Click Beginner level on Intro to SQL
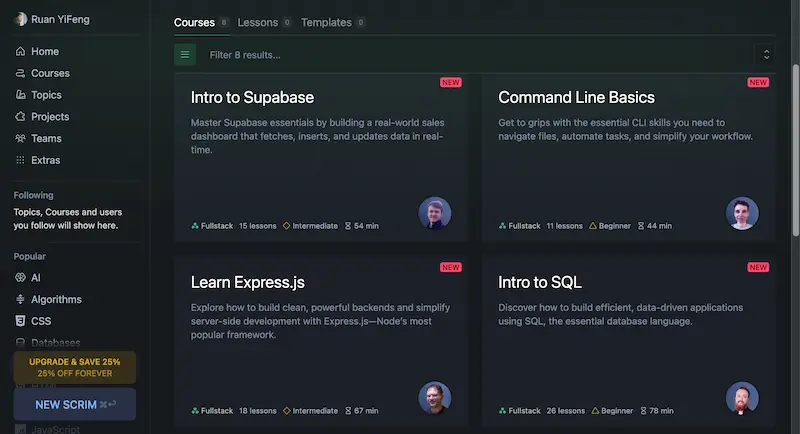 coord(612,411)
